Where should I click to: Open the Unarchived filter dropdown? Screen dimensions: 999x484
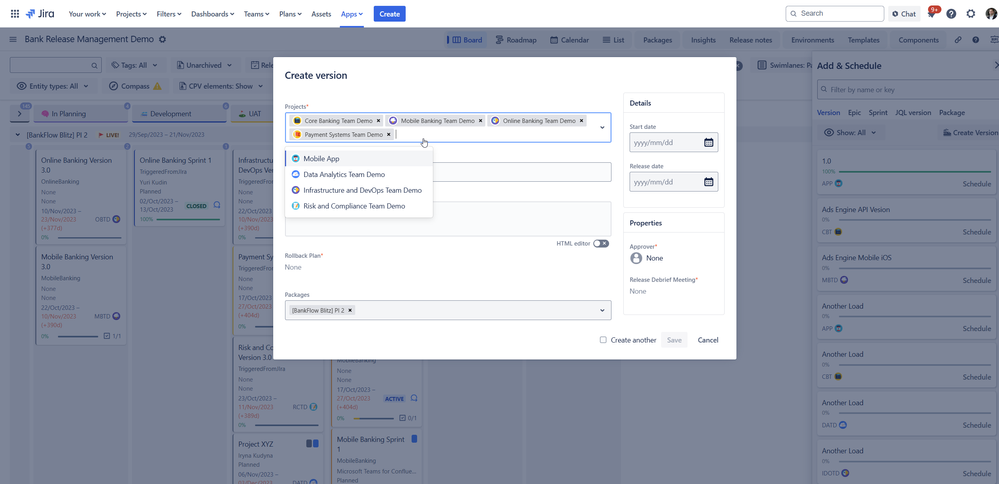[205, 65]
